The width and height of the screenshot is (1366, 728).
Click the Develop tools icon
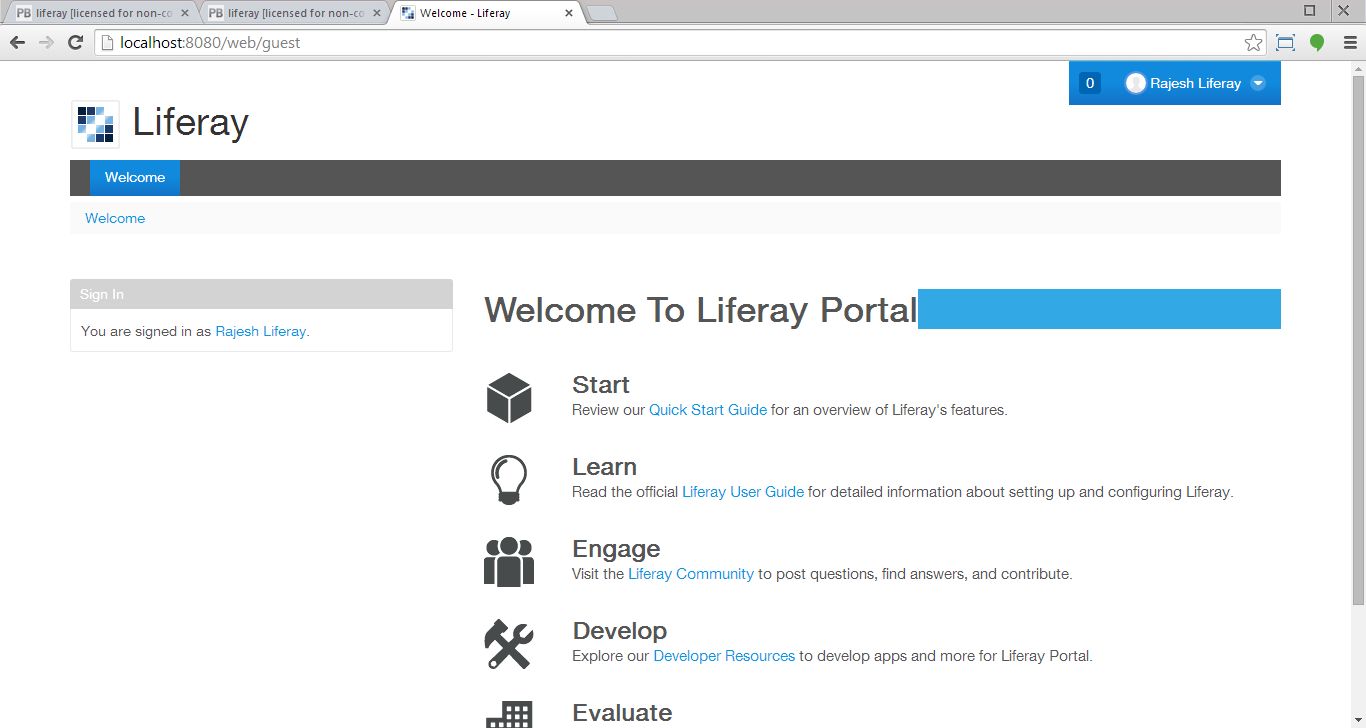coord(509,643)
